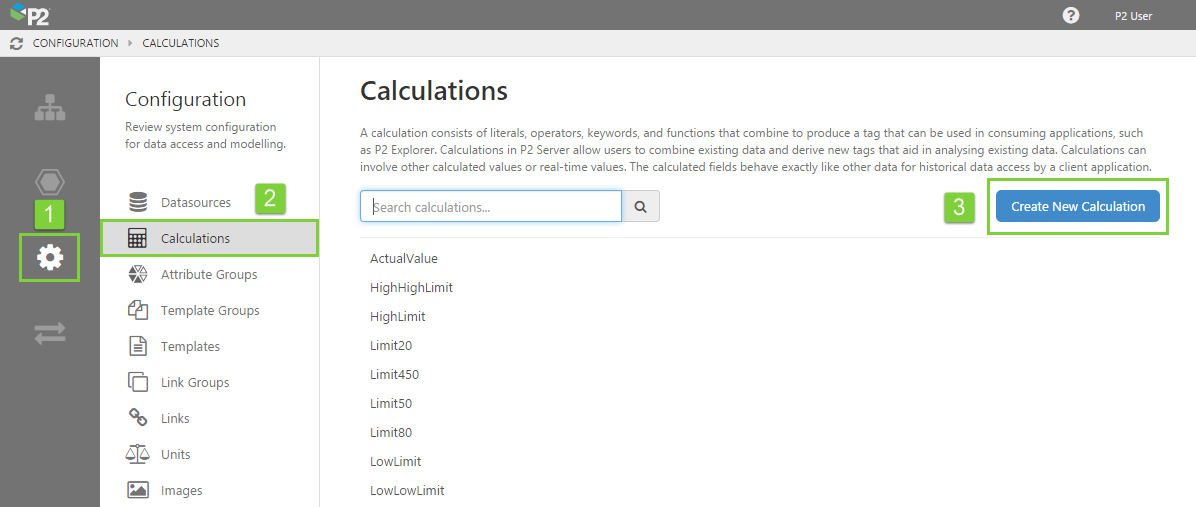Click the P2 logo in header
This screenshot has height=507, width=1196.
pos(31,15)
